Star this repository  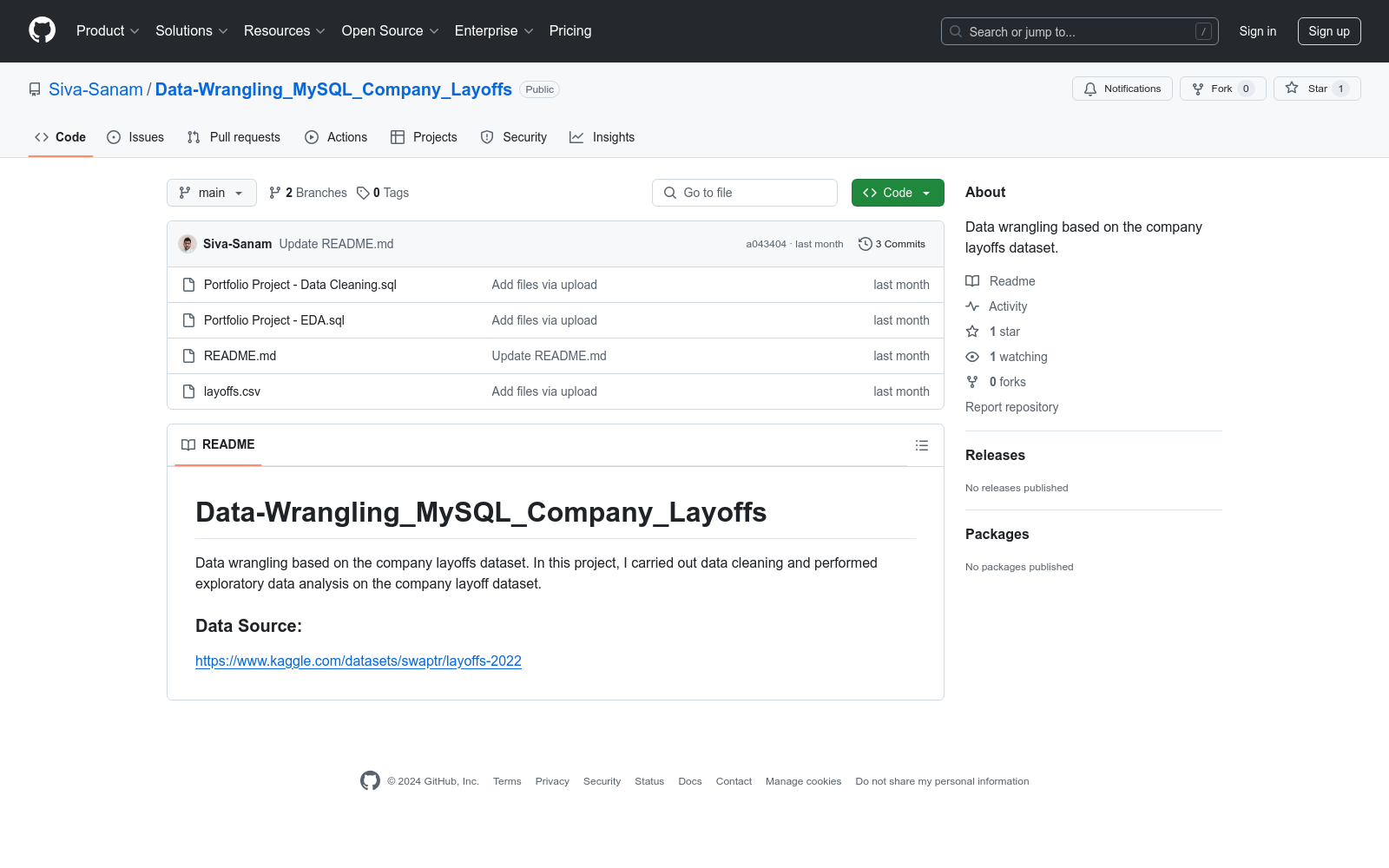coord(1316,89)
